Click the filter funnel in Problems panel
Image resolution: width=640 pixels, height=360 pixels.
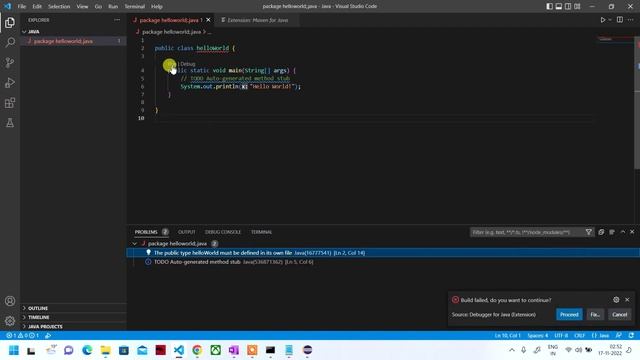[x=589, y=232]
